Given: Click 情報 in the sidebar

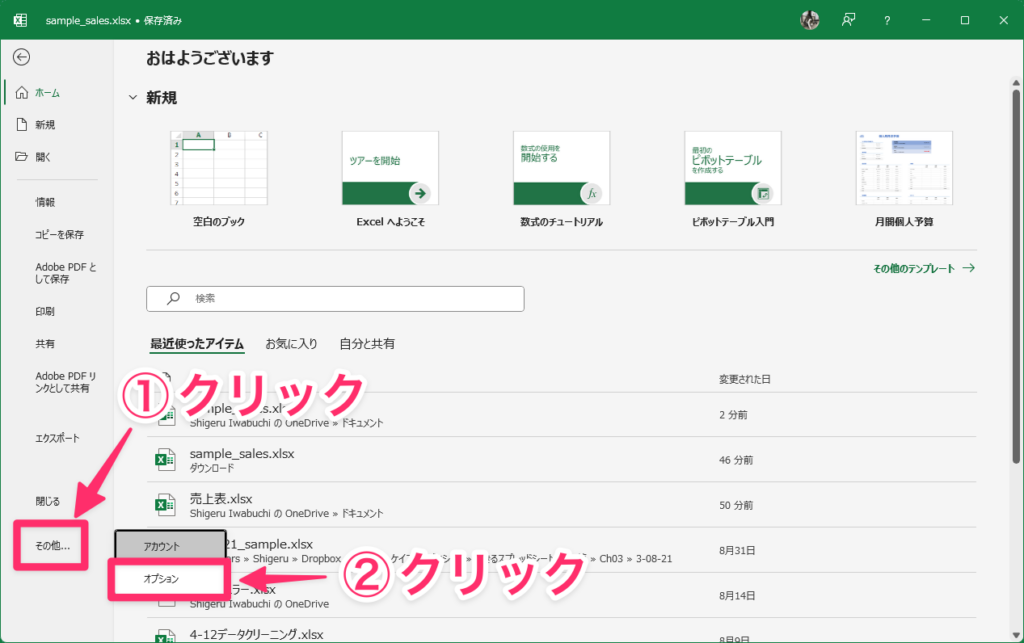Looking at the screenshot, I should click(x=46, y=202).
